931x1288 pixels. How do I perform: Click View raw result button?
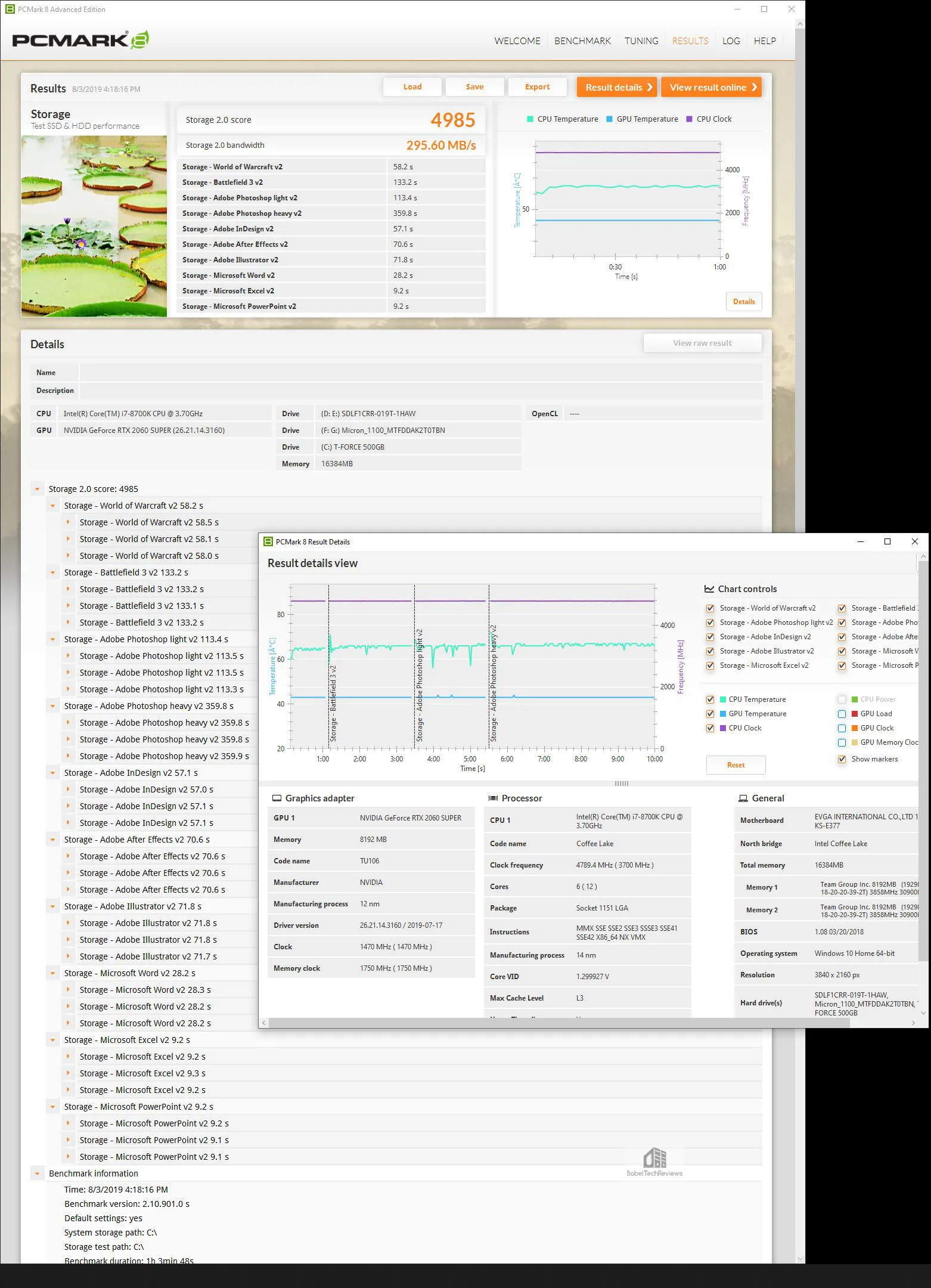[x=702, y=343]
